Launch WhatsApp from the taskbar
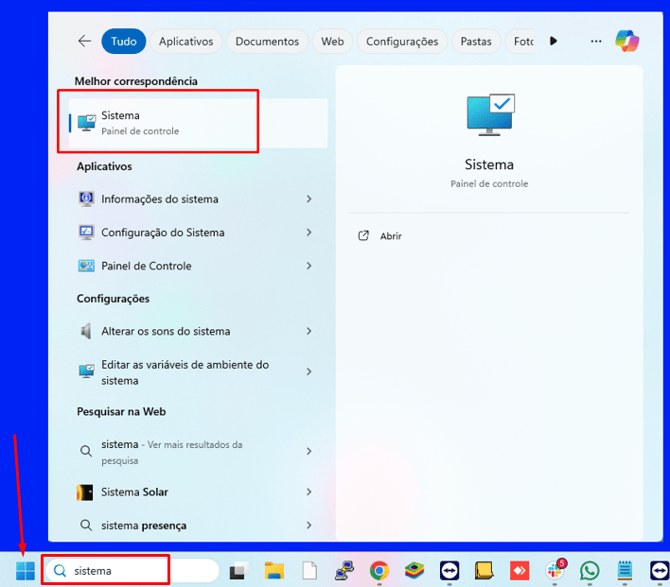Image resolution: width=670 pixels, height=587 pixels. (x=590, y=571)
